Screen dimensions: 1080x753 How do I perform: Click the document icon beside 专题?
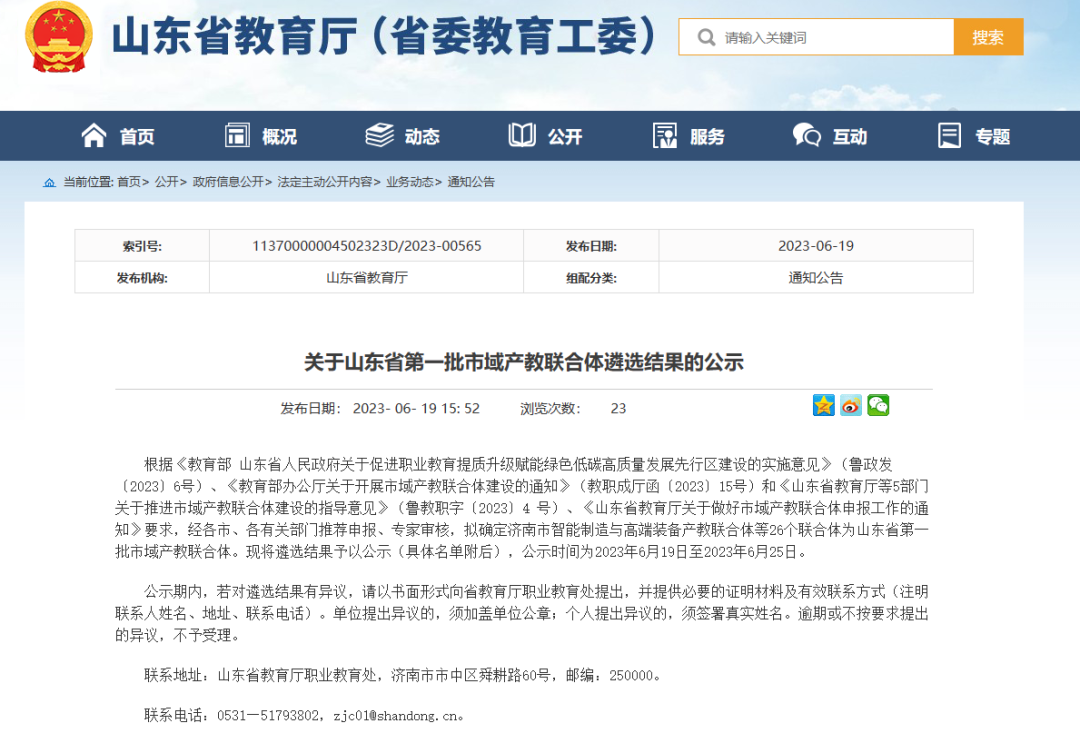(x=947, y=134)
